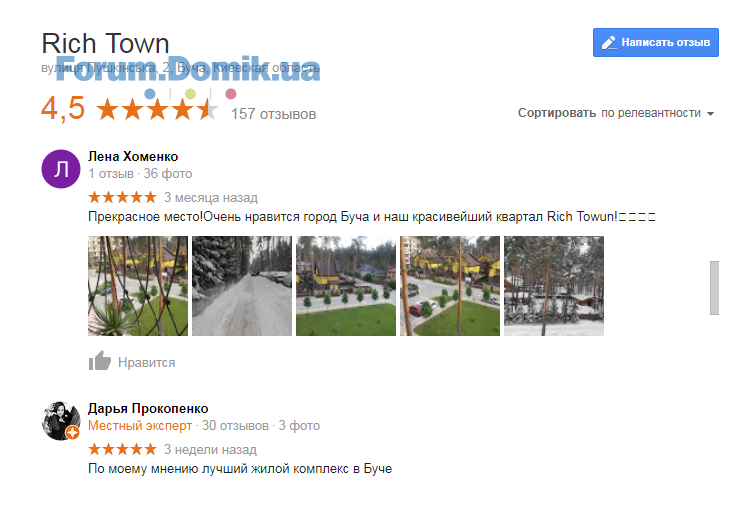This screenshot has height=511, width=750.
Task: Click the reviews scrollbar thumb
Action: (x=714, y=288)
